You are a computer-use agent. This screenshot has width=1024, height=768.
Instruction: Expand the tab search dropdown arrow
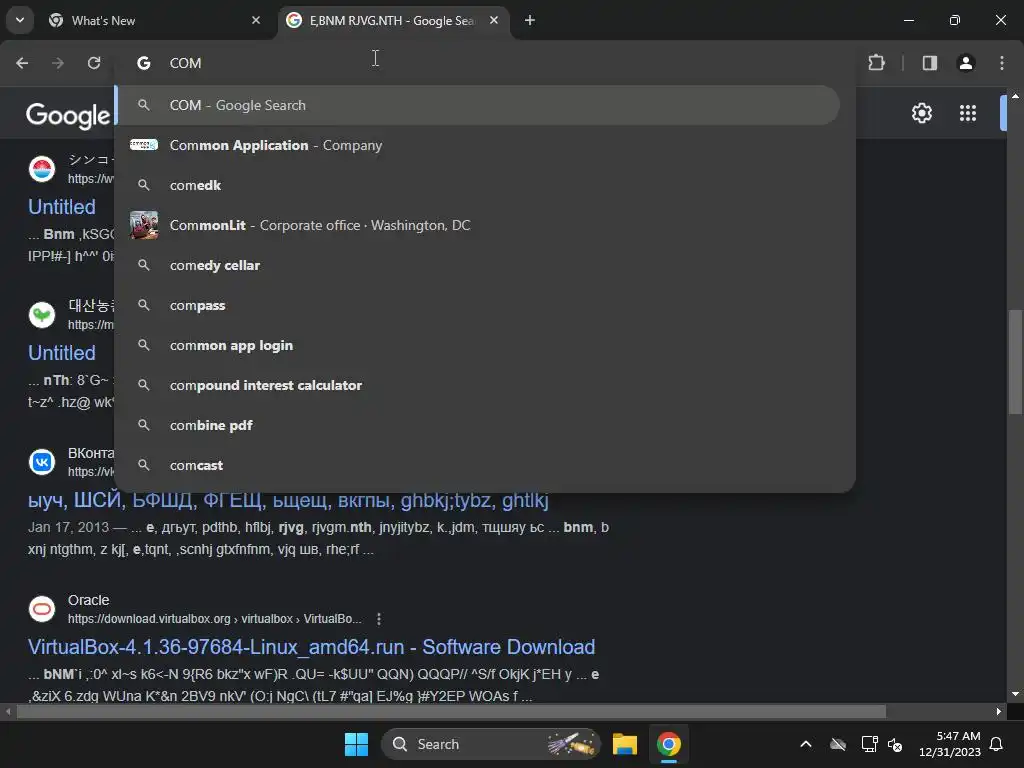point(20,20)
